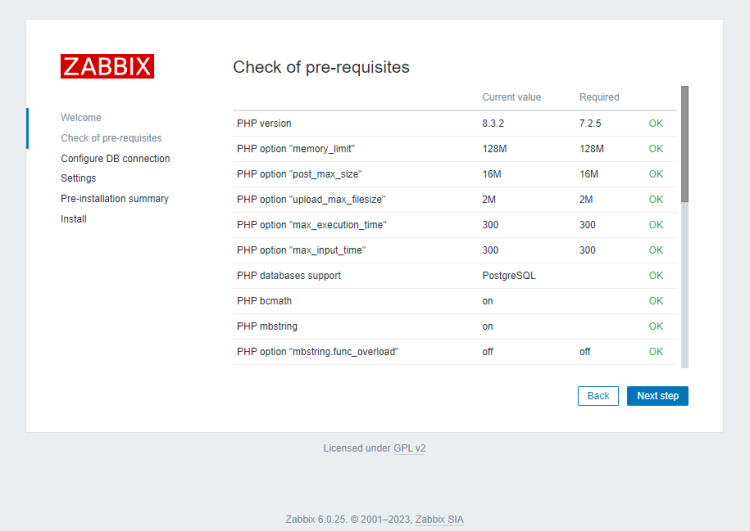
Task: Visit the Zabbix SIA link
Action: point(439,519)
